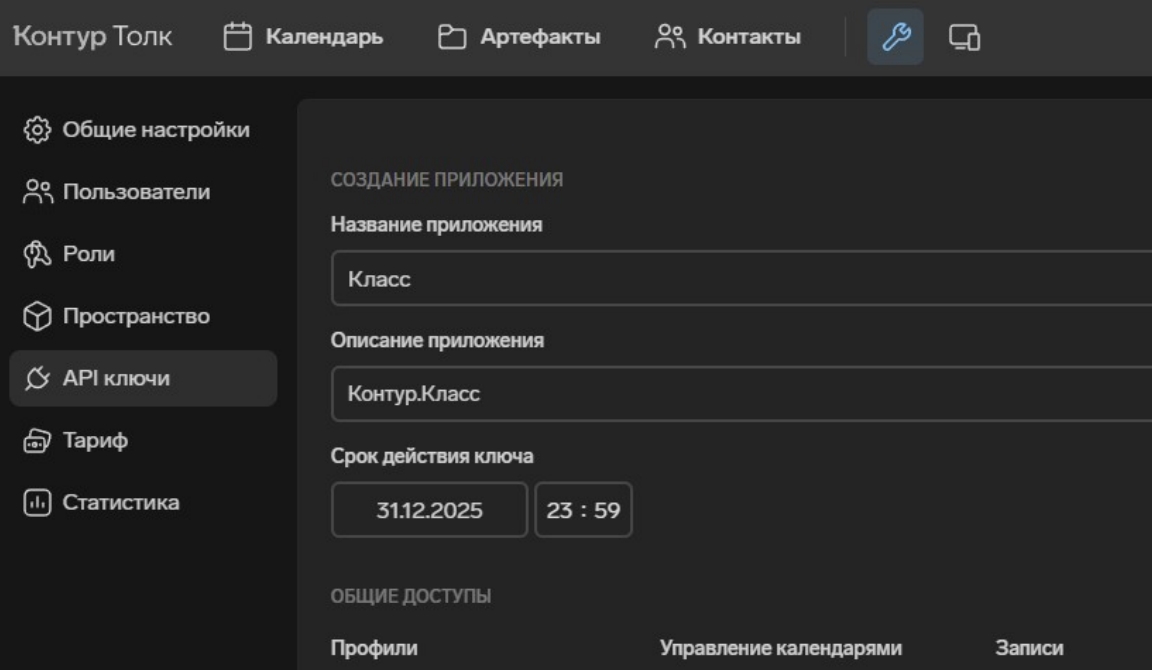Click the wrench administration icon
Screen dimensions: 1152x670
pos(895,37)
